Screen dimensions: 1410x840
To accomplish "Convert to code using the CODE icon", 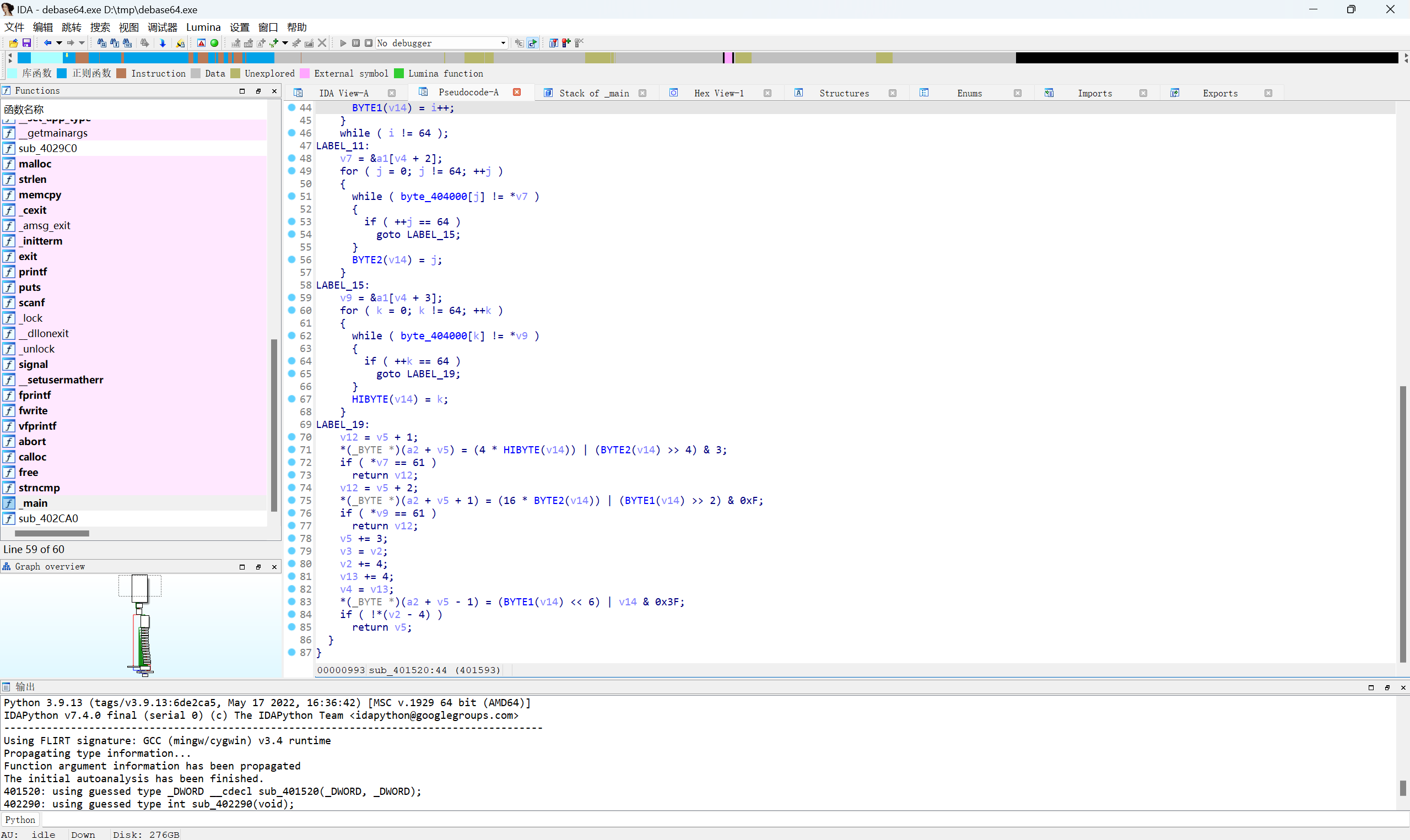I will 236,43.
